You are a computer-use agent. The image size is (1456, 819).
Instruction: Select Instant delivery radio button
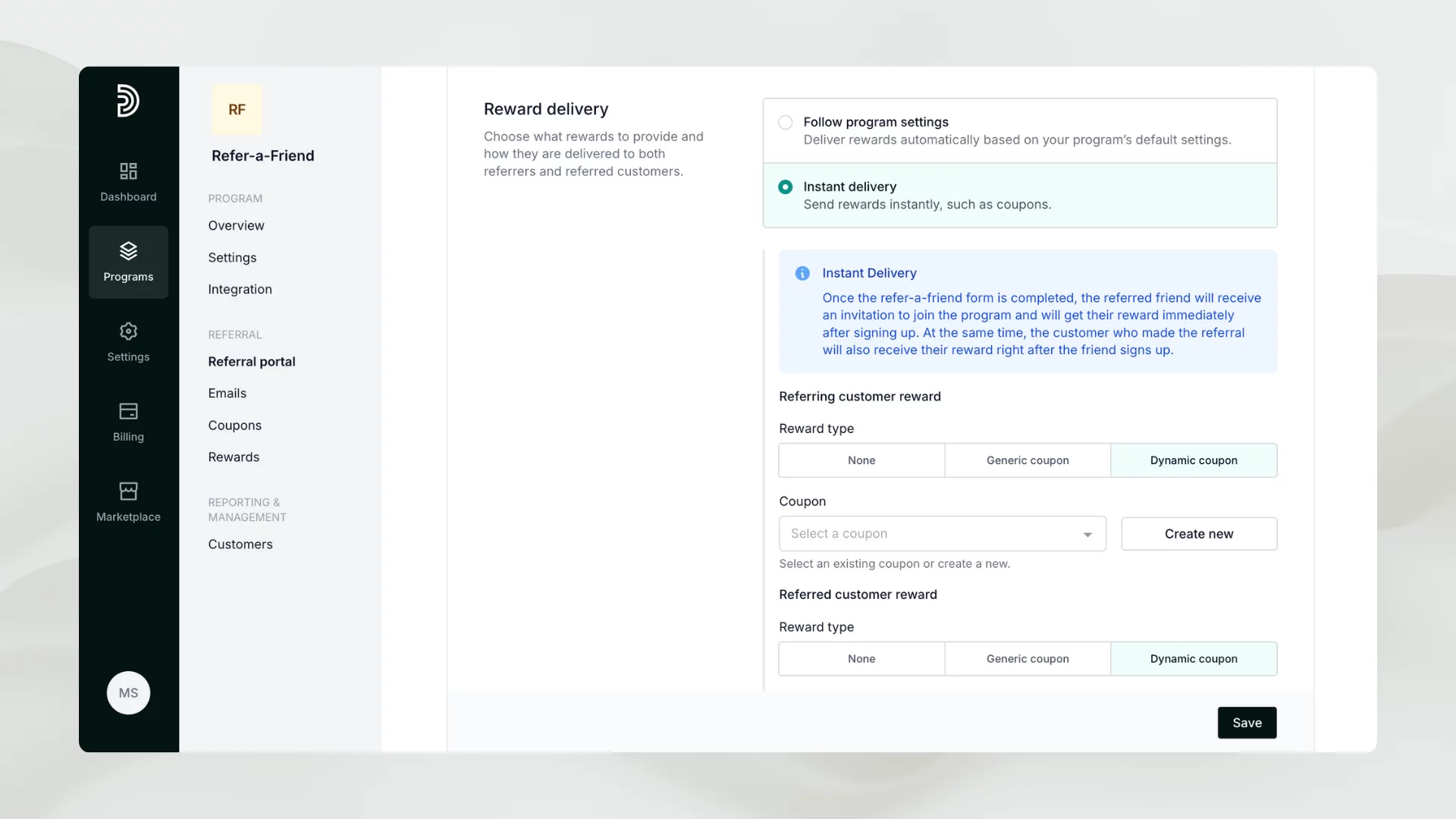pyautogui.click(x=786, y=187)
